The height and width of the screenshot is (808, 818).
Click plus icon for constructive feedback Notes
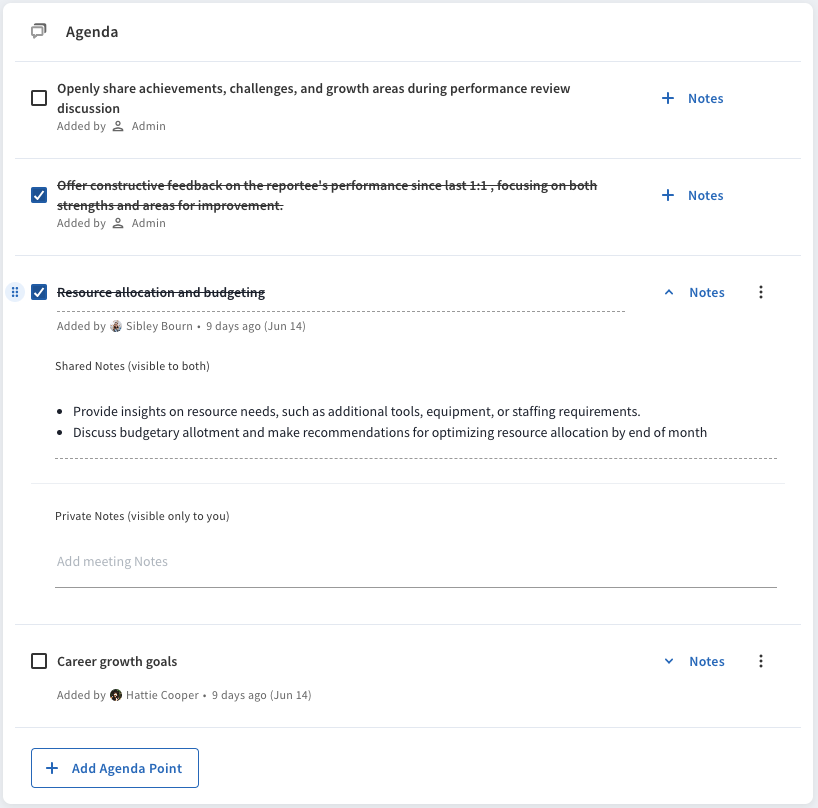[x=668, y=195]
